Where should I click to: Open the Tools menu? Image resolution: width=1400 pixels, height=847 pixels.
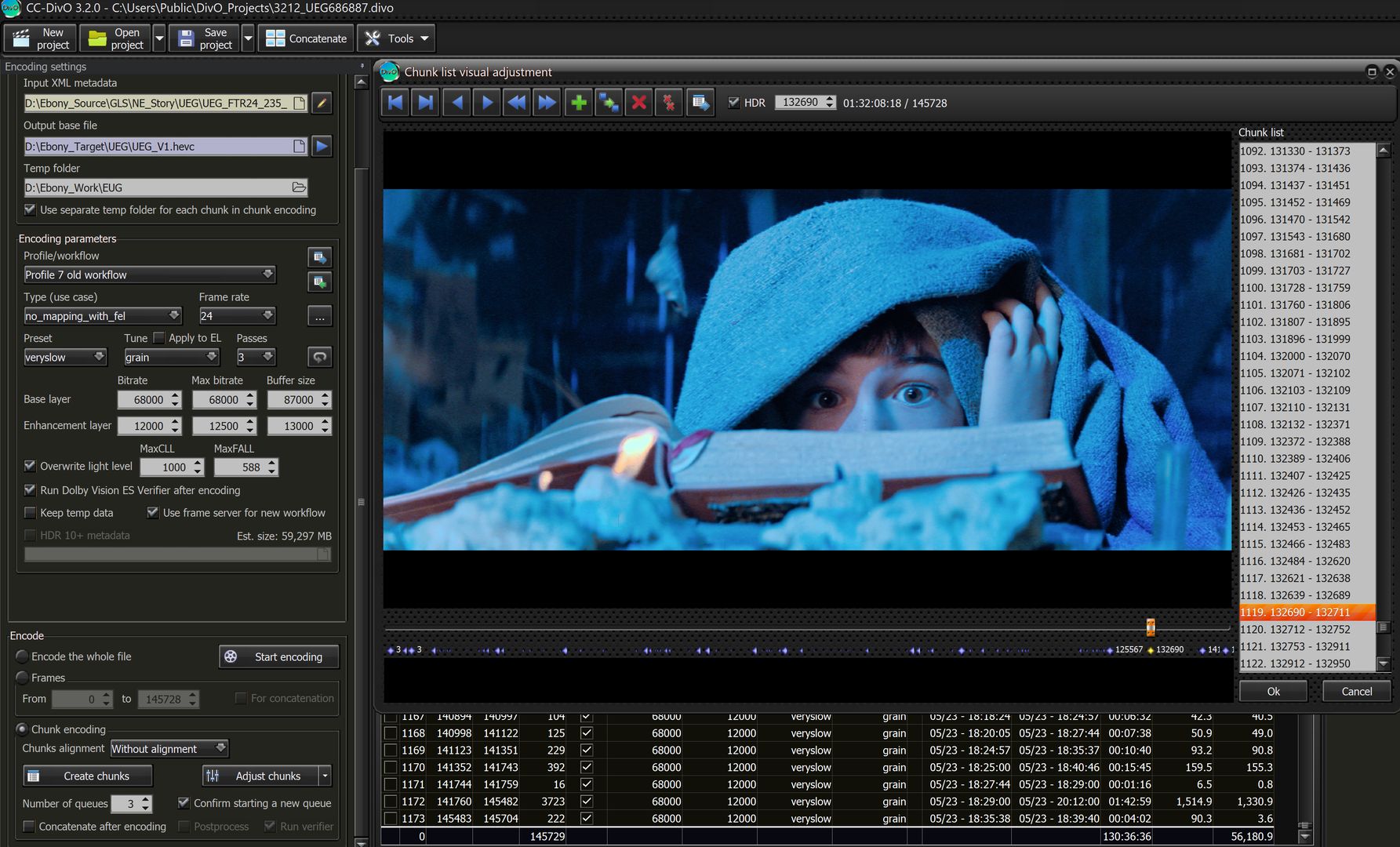click(x=396, y=38)
